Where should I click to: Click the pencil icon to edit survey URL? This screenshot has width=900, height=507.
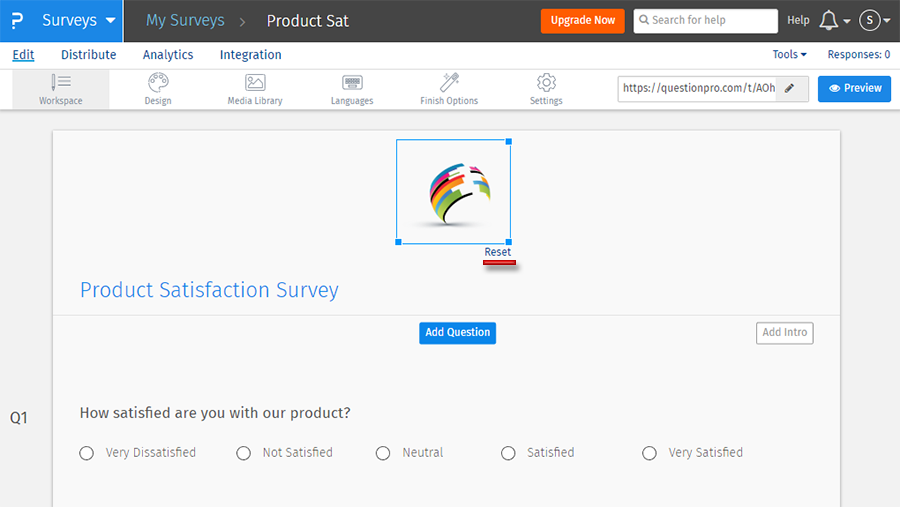(790, 88)
